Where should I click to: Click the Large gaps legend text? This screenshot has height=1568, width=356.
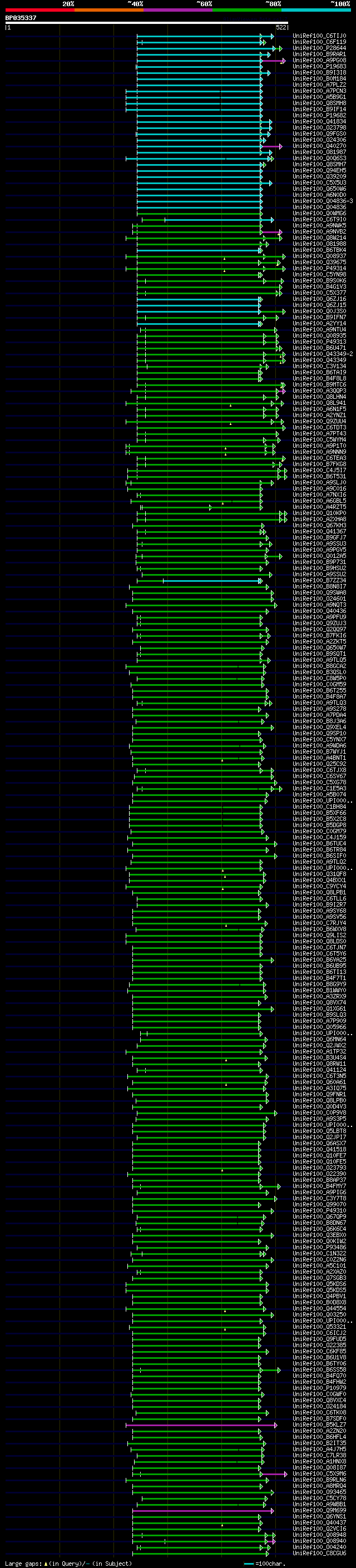tap(68, 1564)
